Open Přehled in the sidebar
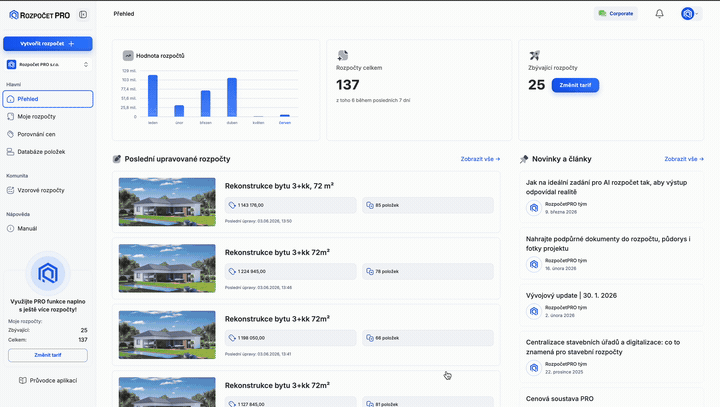The height and width of the screenshot is (407, 720). click(48, 99)
